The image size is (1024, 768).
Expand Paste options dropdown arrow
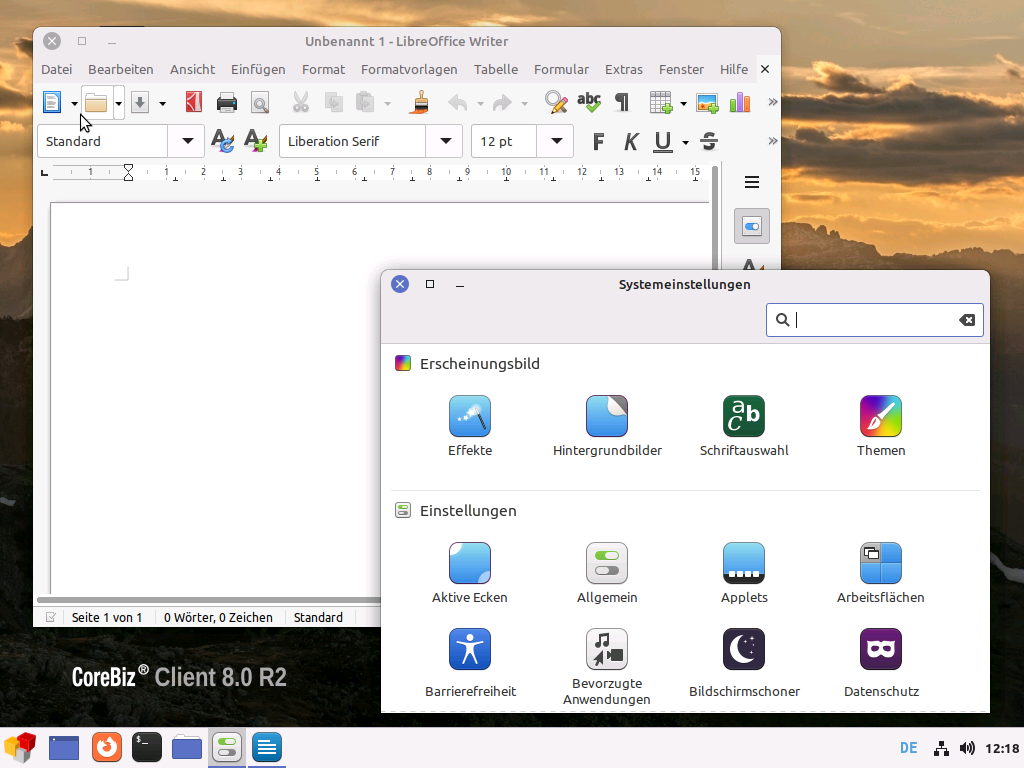click(x=387, y=103)
